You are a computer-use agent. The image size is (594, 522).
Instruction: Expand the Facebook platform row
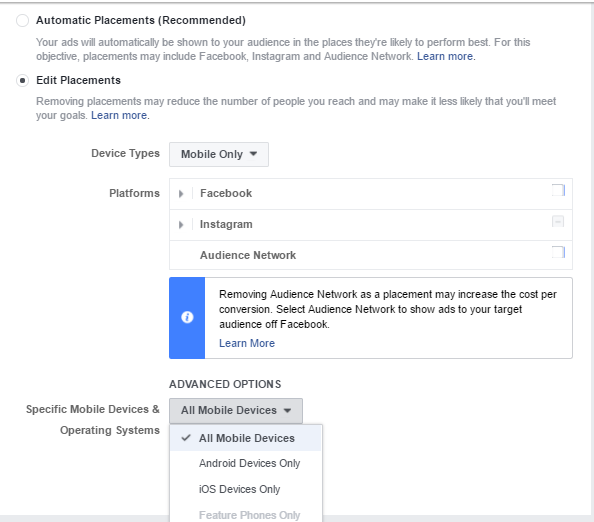[181, 194]
